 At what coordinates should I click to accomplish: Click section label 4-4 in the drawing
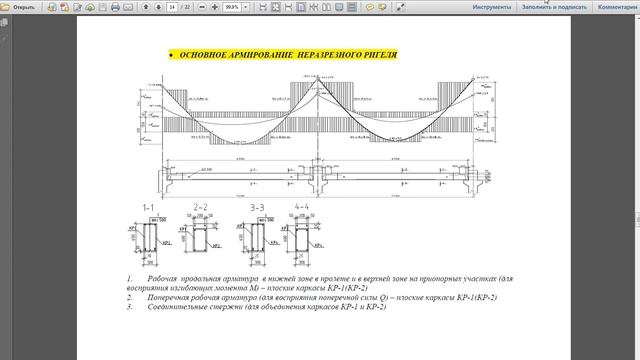tap(302, 207)
